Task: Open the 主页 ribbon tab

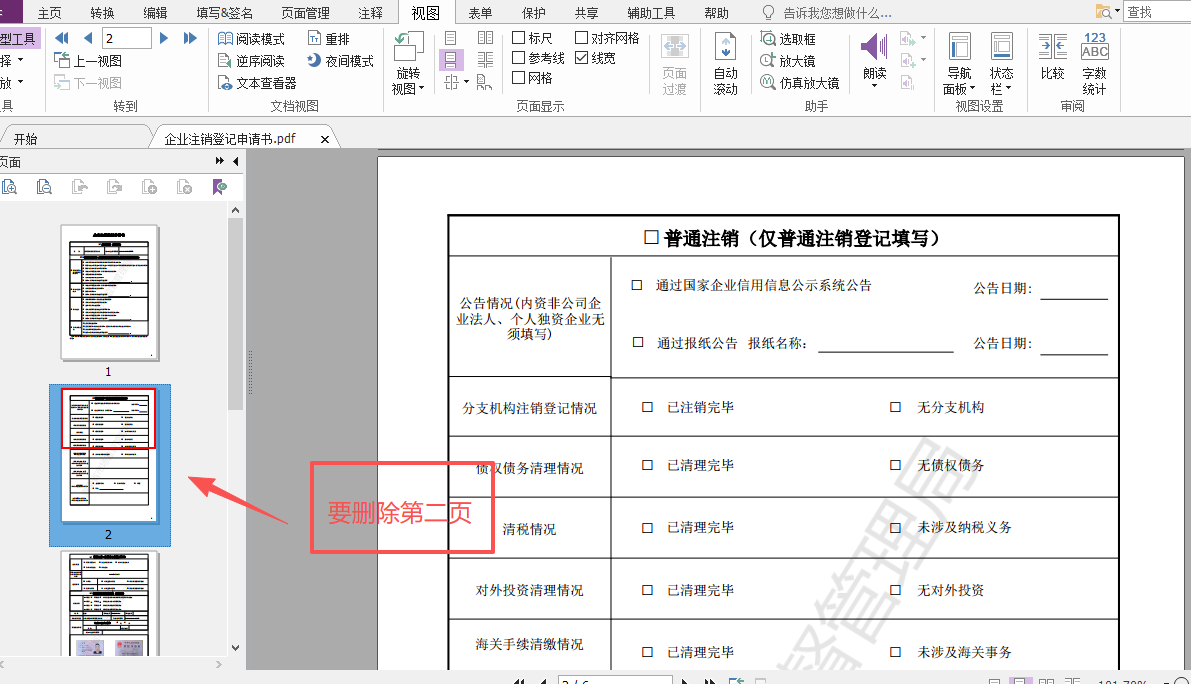Action: [x=50, y=13]
